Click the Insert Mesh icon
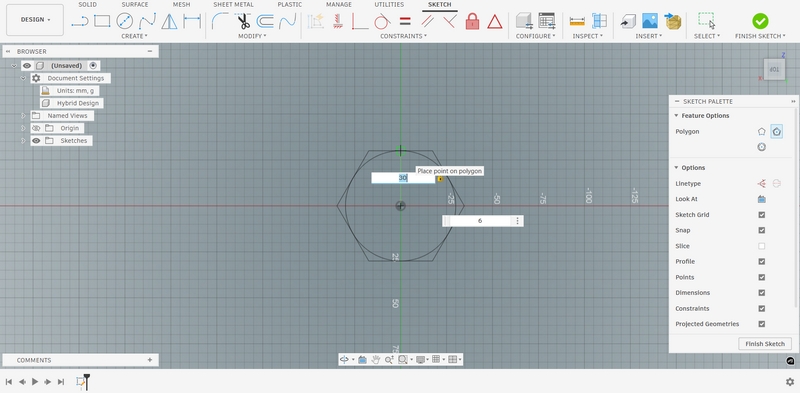Viewport: 800px width, 393px height. pos(672,21)
